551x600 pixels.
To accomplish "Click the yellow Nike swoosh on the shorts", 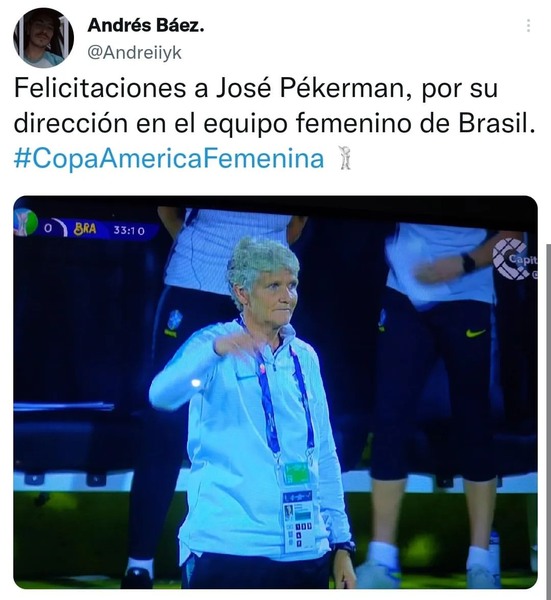I will (x=476, y=333).
